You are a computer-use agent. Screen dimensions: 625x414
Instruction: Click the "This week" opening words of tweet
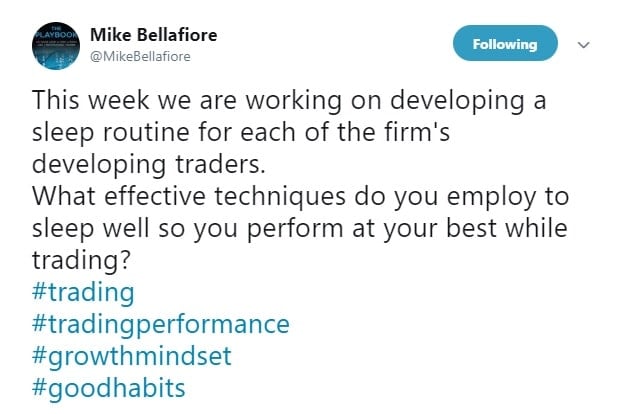click(90, 99)
